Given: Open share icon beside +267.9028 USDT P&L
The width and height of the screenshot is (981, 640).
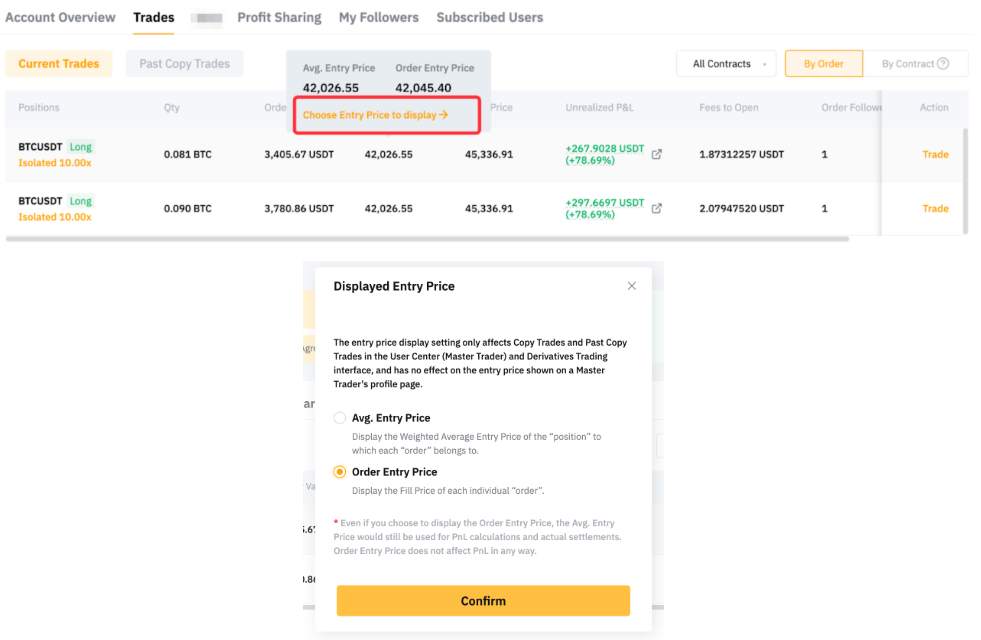Looking at the screenshot, I should coord(657,155).
